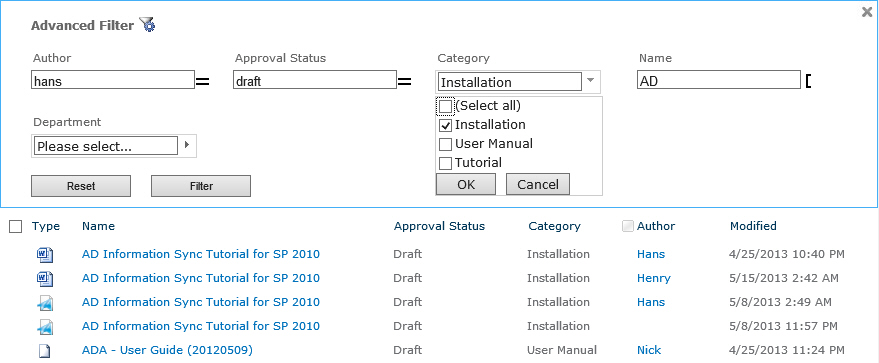This screenshot has height=363, width=879.
Task: Expand the Department dropdown arrow
Action: 187,146
